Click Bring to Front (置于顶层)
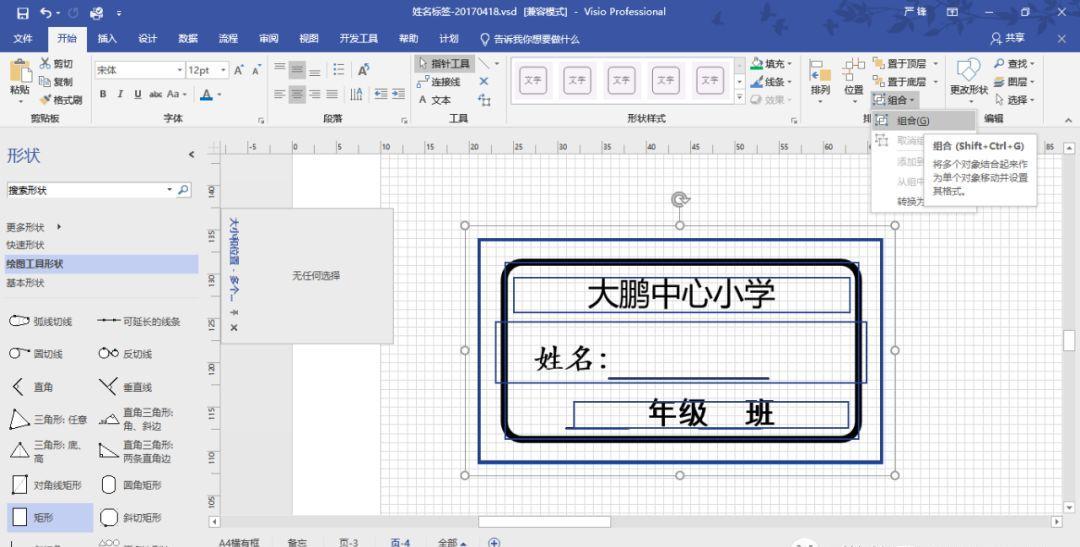The width and height of the screenshot is (1080, 547). [x=898, y=63]
